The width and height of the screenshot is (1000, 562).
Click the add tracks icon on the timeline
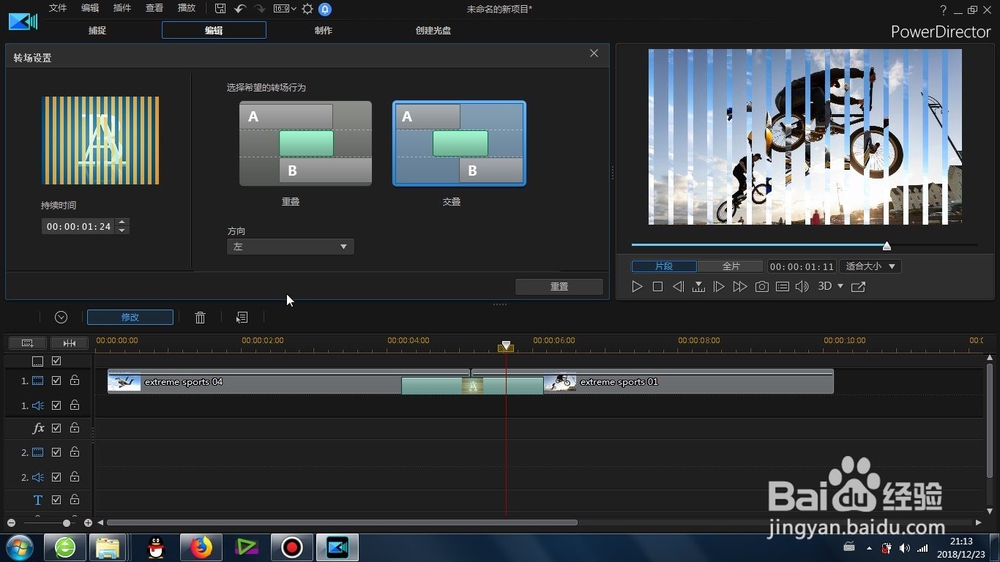click(27, 343)
